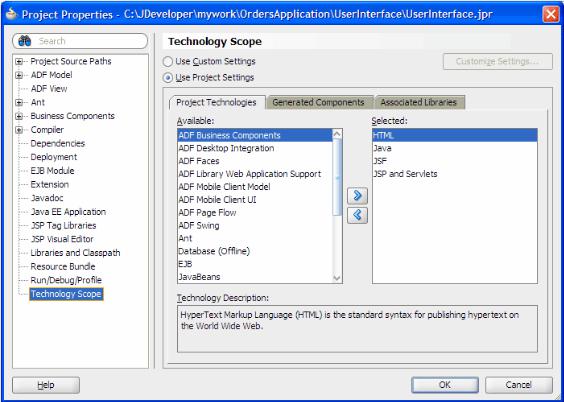
Task: Select ADF Library Web Application Support
Action: point(255,174)
